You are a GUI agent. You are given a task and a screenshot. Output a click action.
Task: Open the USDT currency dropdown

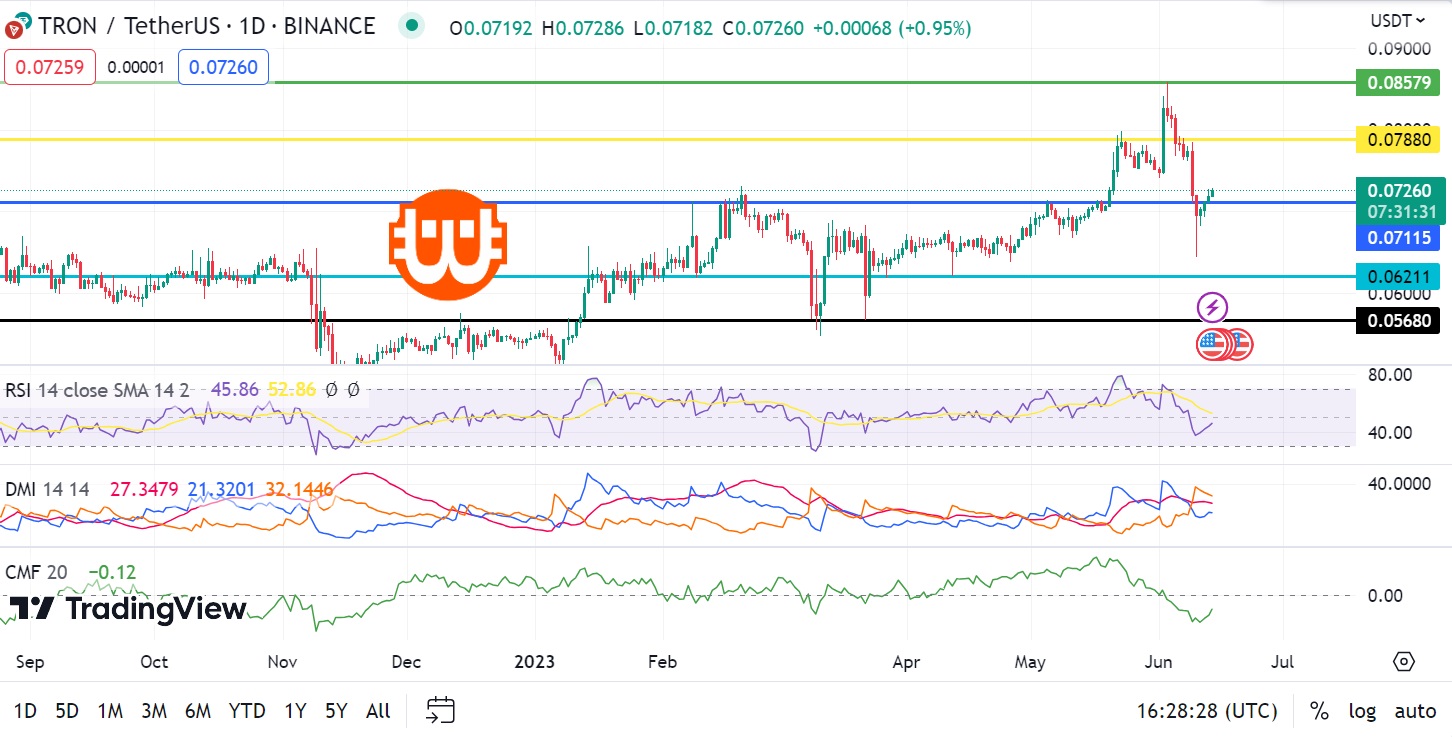coord(1397,20)
